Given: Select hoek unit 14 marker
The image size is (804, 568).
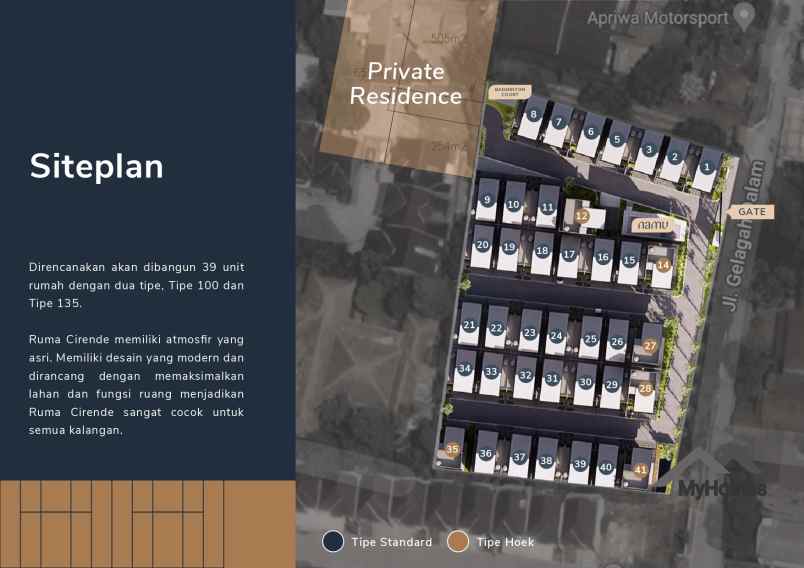Looking at the screenshot, I should 664,265.
